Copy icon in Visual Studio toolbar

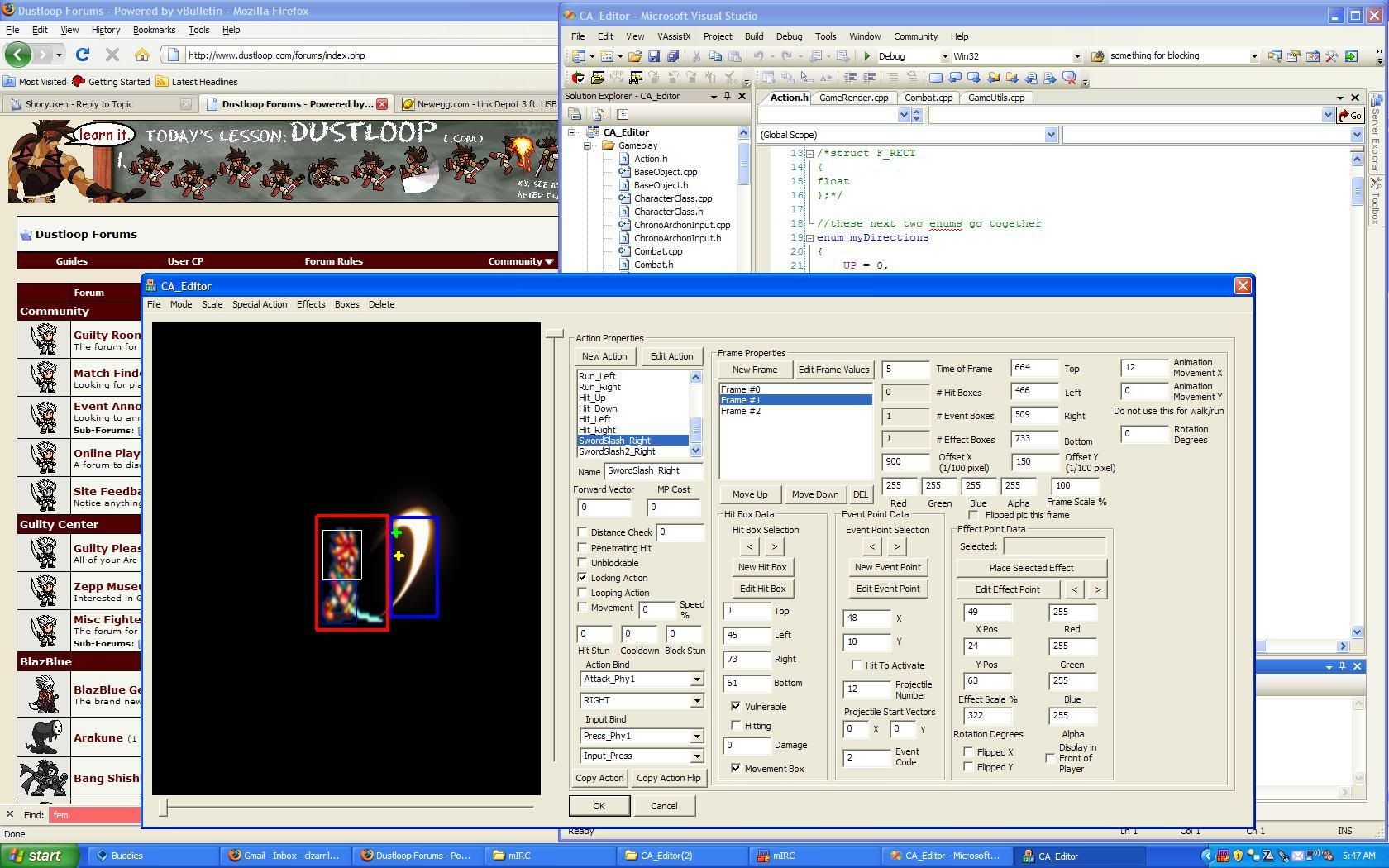pos(715,56)
